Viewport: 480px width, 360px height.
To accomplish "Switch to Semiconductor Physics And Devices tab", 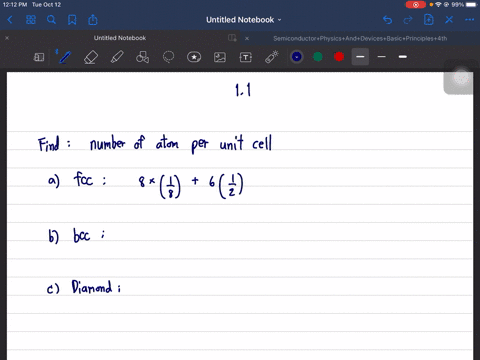I will coord(360,38).
